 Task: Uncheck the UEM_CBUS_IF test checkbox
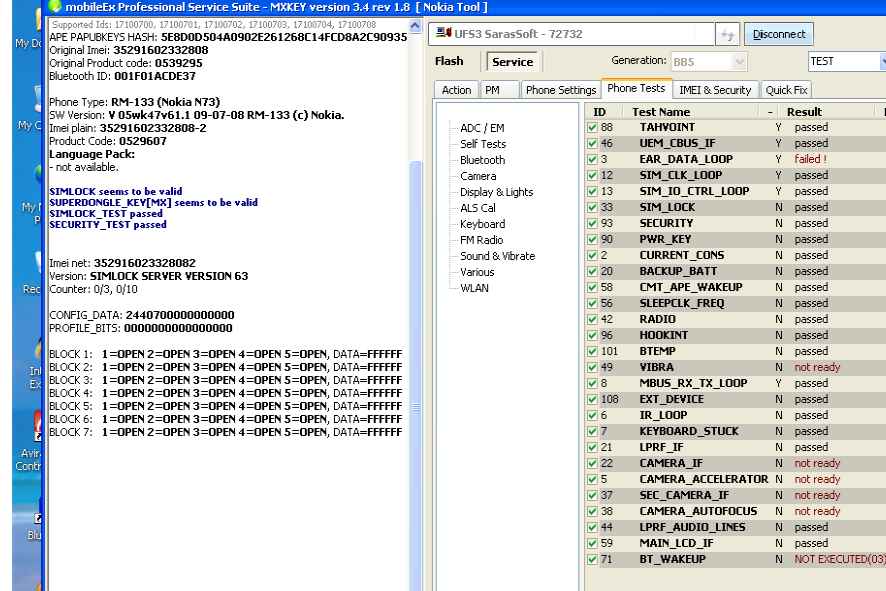[x=592, y=144]
